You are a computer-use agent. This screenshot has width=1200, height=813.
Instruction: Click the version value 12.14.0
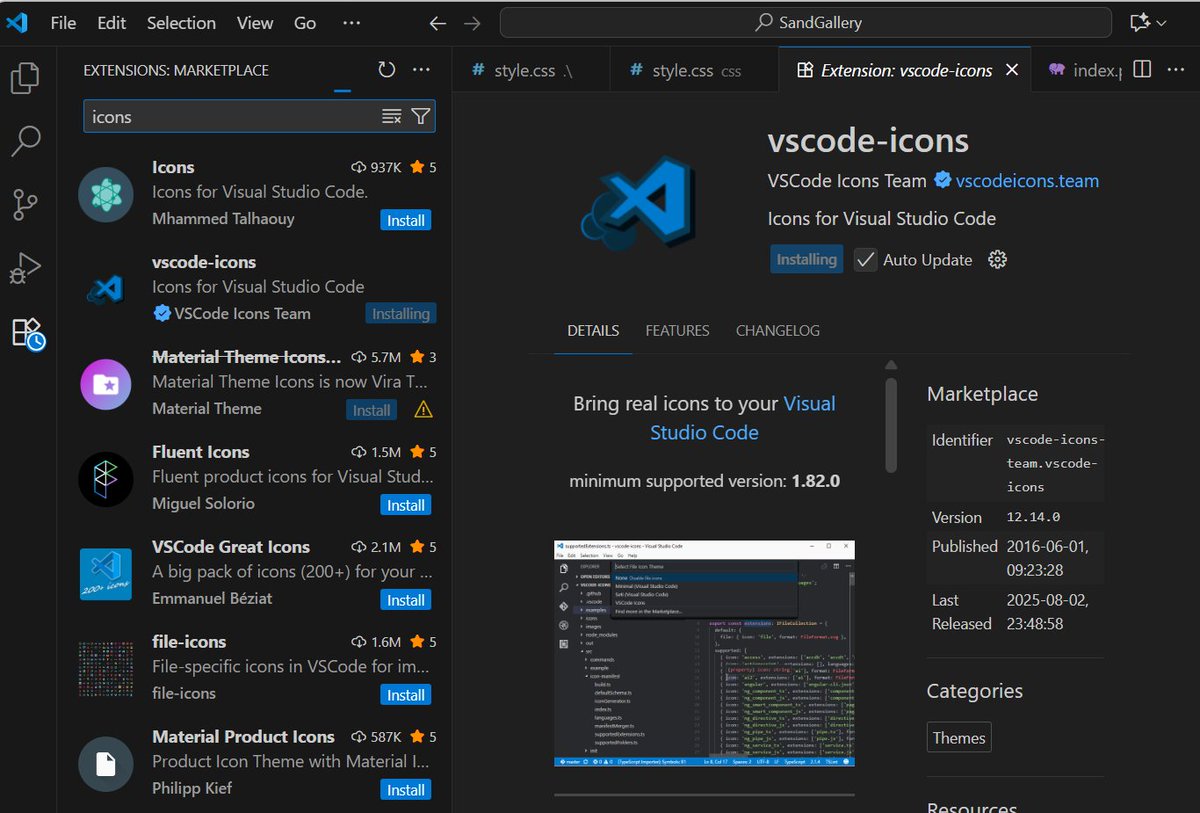tap(1033, 518)
